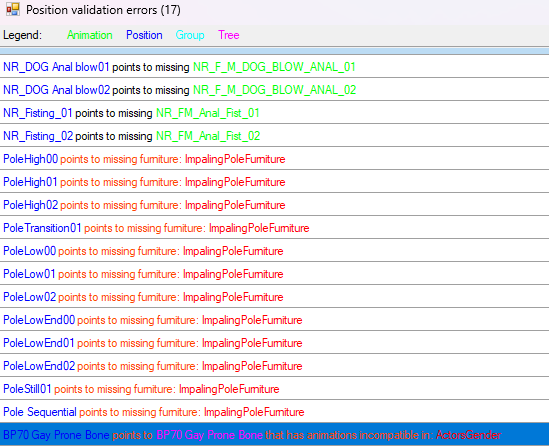Select the PoleLow00 missing furniture row

pyautogui.click(x=274, y=251)
